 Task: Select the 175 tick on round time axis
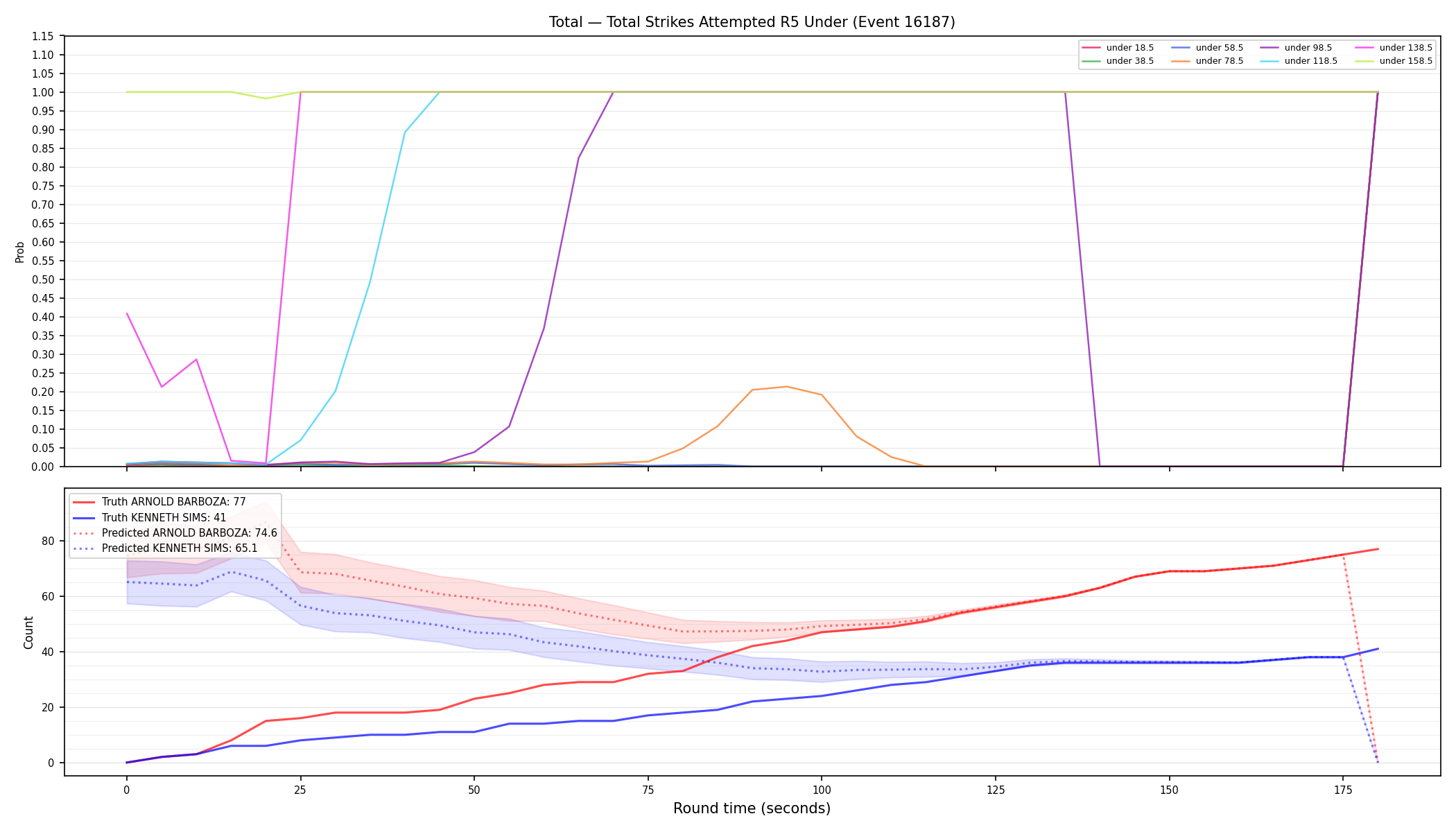[x=1343, y=790]
